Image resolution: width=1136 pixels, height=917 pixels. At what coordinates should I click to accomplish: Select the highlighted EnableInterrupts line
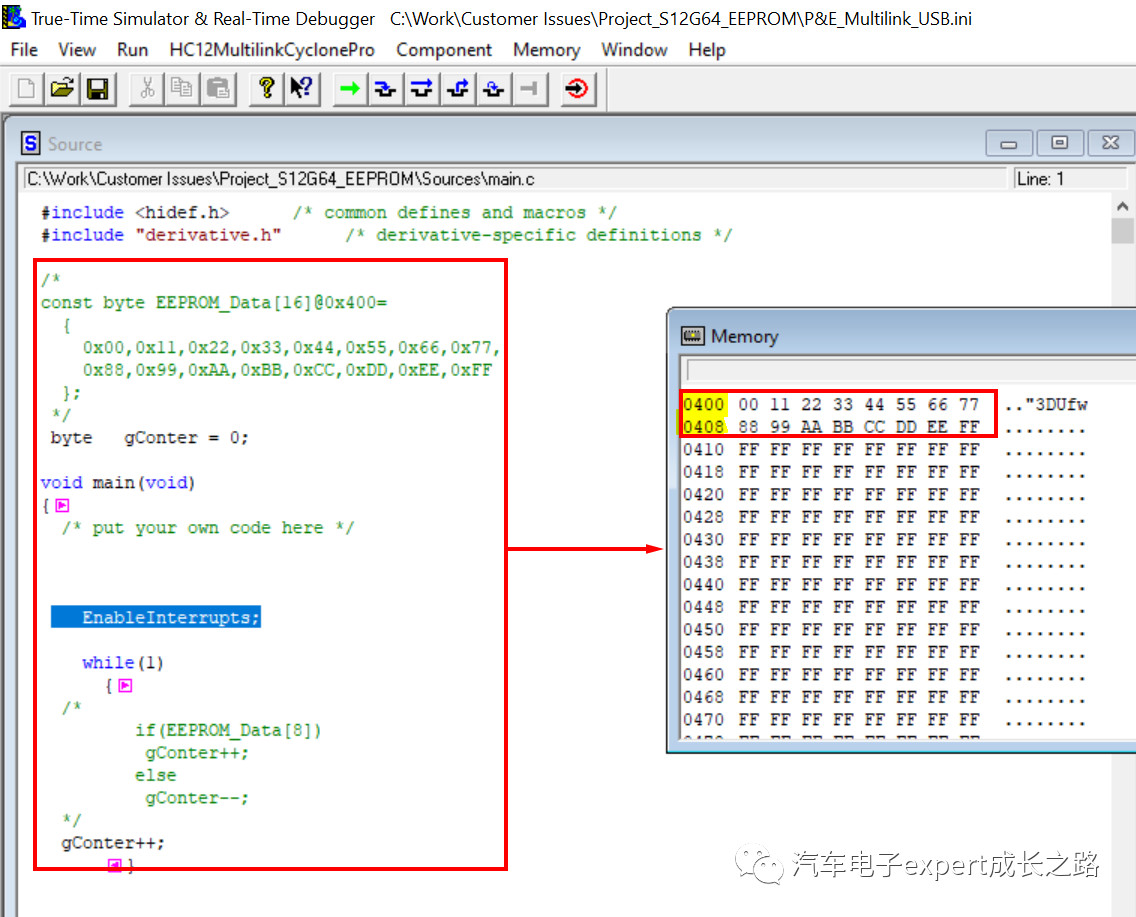tap(156, 618)
